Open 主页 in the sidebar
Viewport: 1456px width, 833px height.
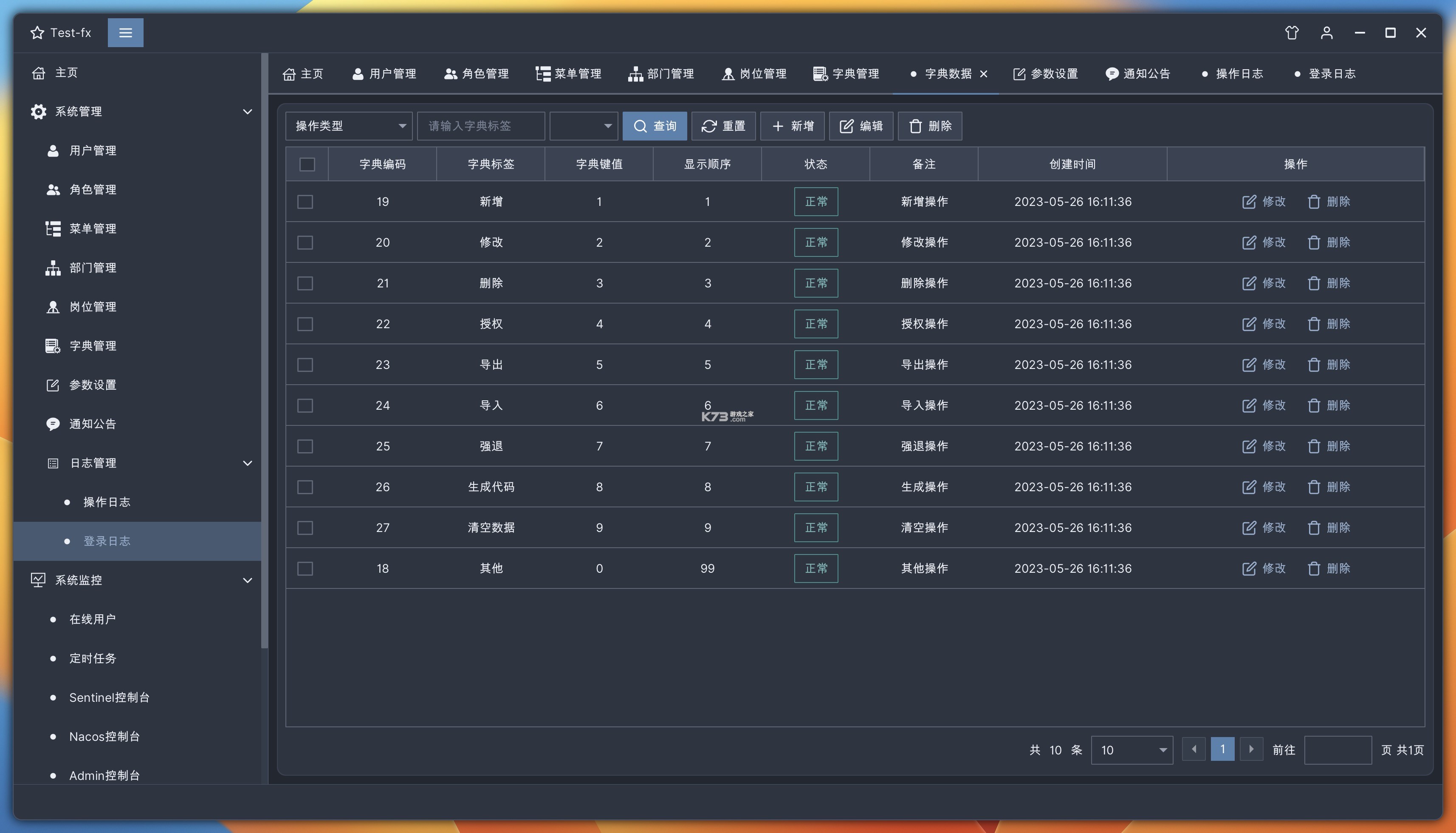point(137,73)
